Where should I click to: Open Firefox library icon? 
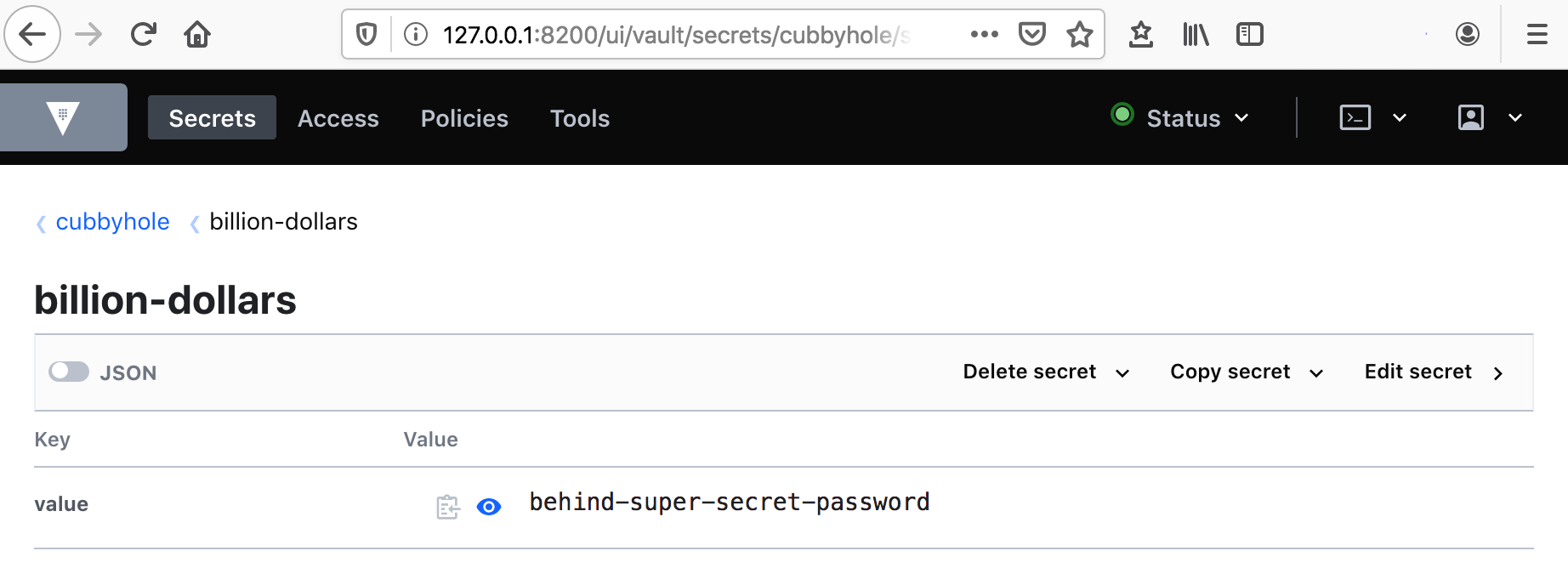(x=1196, y=35)
